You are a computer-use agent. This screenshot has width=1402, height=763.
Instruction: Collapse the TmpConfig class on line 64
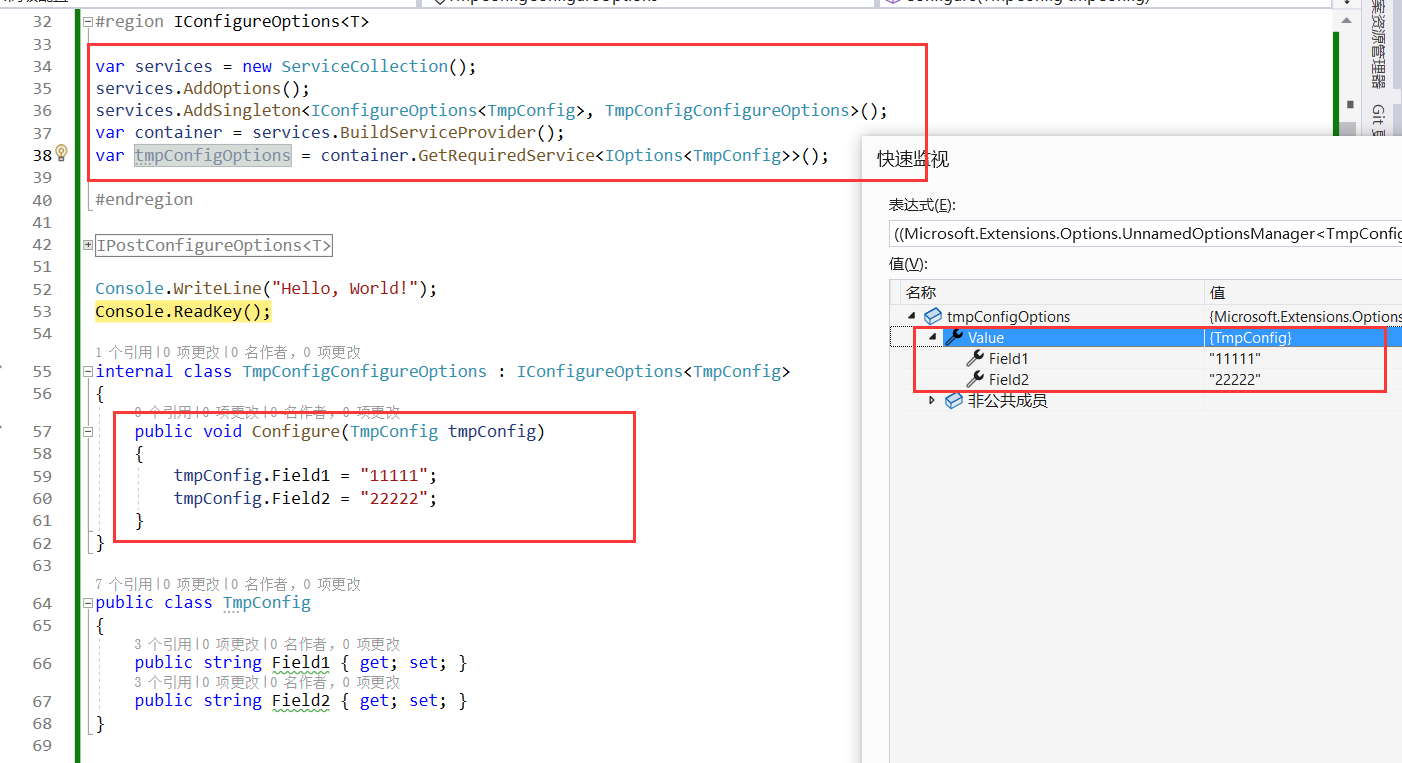88,603
